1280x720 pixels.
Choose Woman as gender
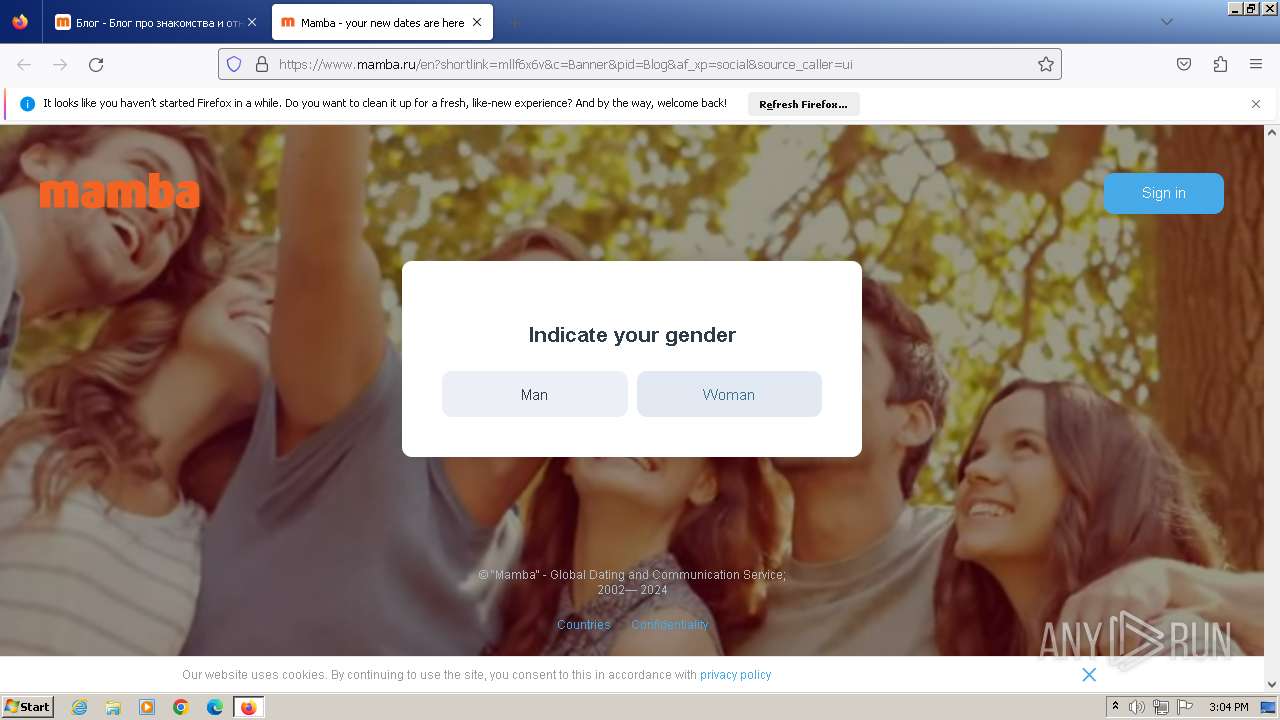[729, 394]
